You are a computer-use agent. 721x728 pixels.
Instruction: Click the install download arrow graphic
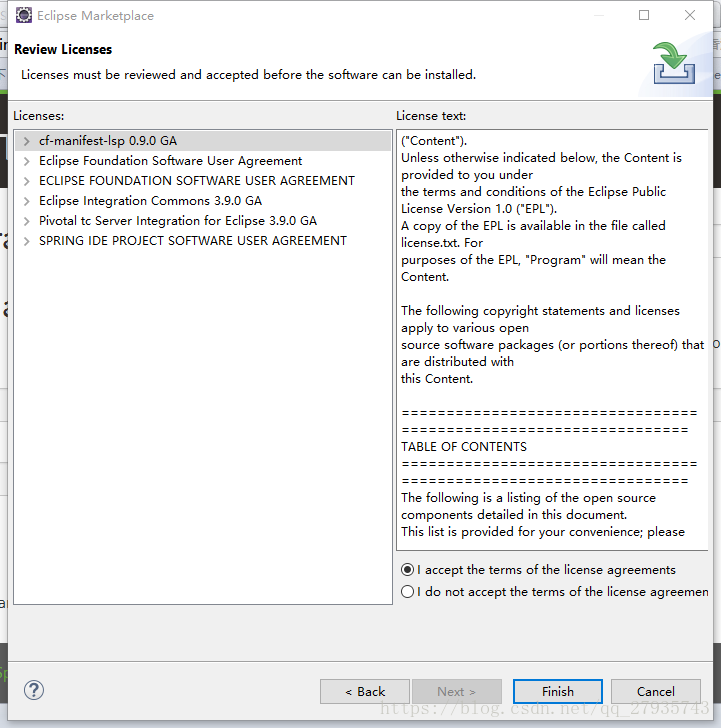674,63
